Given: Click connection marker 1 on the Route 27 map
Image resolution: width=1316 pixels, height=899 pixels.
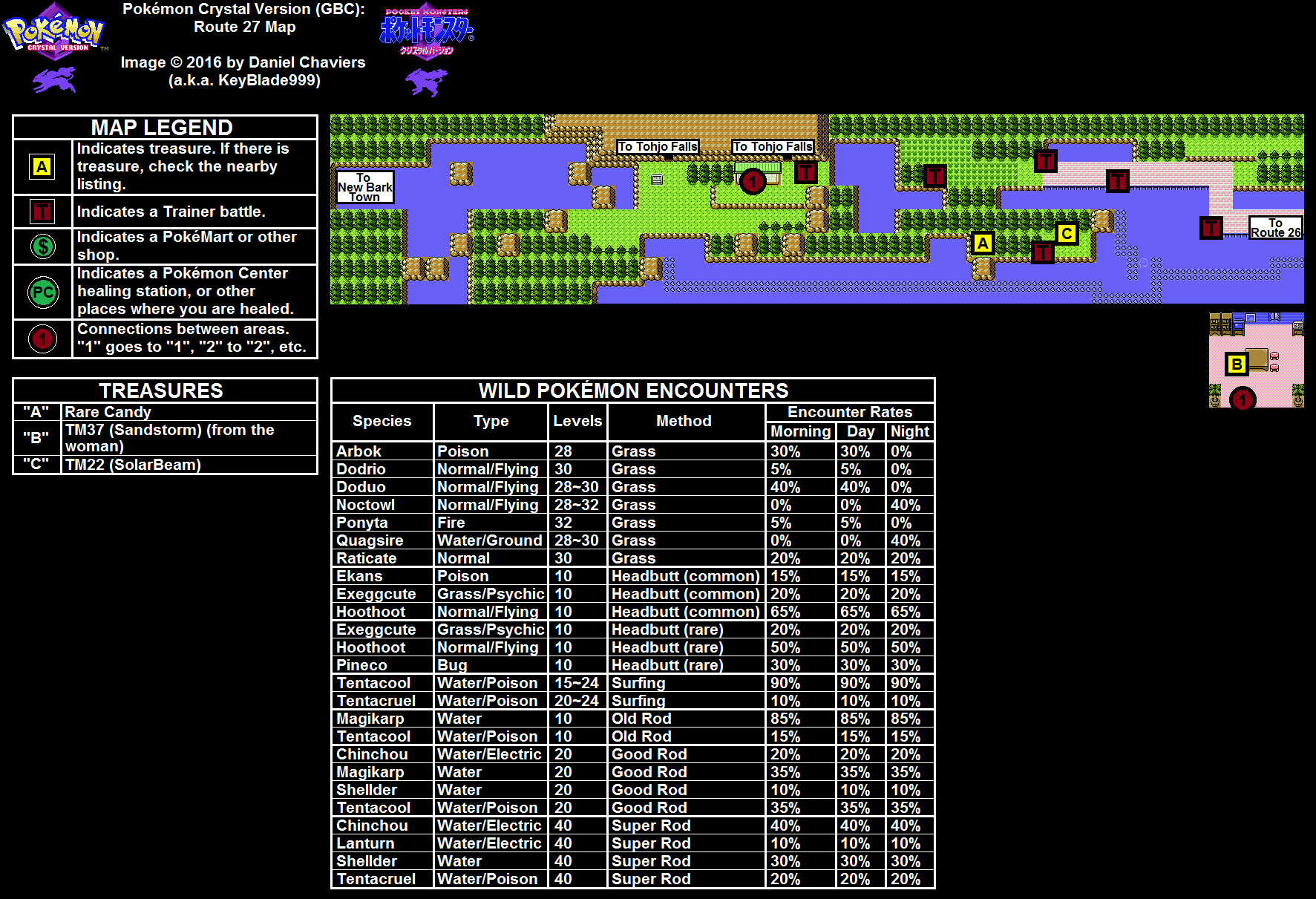Looking at the screenshot, I should 753,181.
